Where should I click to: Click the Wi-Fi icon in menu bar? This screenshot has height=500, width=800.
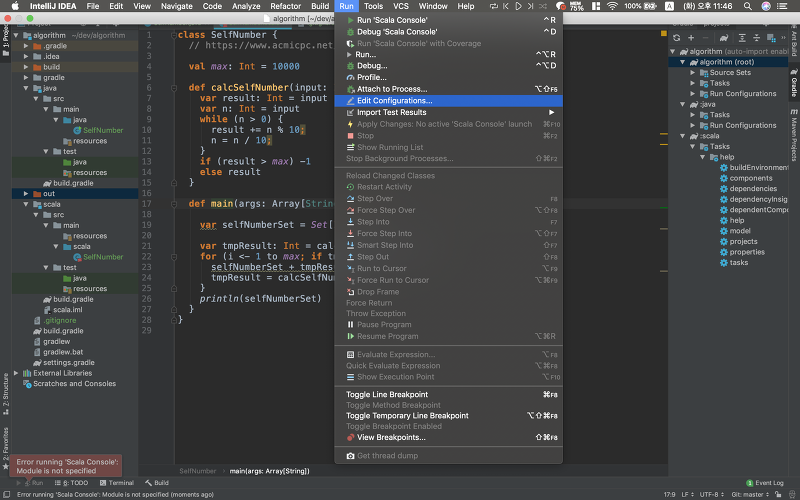612,6
